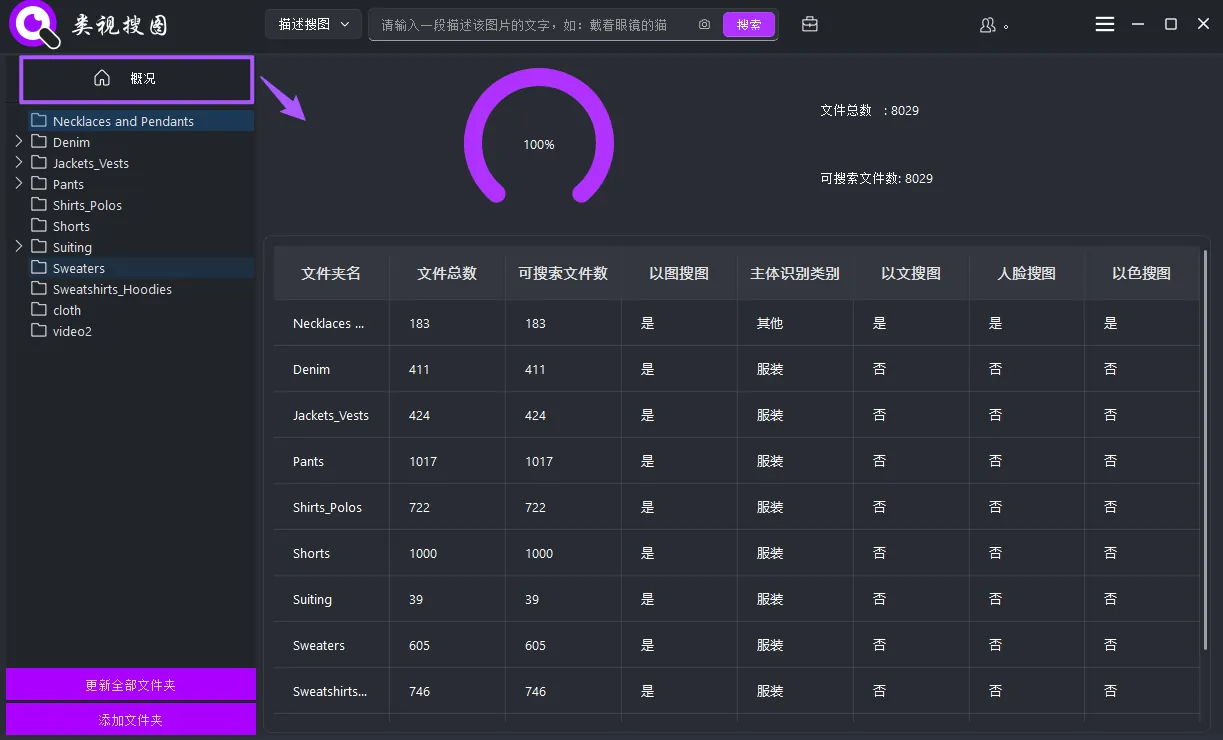Screen dimensions: 1223x740
Task: Click the 更新全部文件夹 button
Action: coord(130,684)
